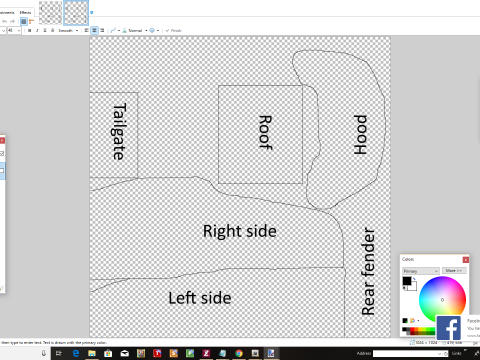This screenshot has height=360, width=480.
Task: Open the selection clipping dropdown arrow
Action: [x=158, y=31]
